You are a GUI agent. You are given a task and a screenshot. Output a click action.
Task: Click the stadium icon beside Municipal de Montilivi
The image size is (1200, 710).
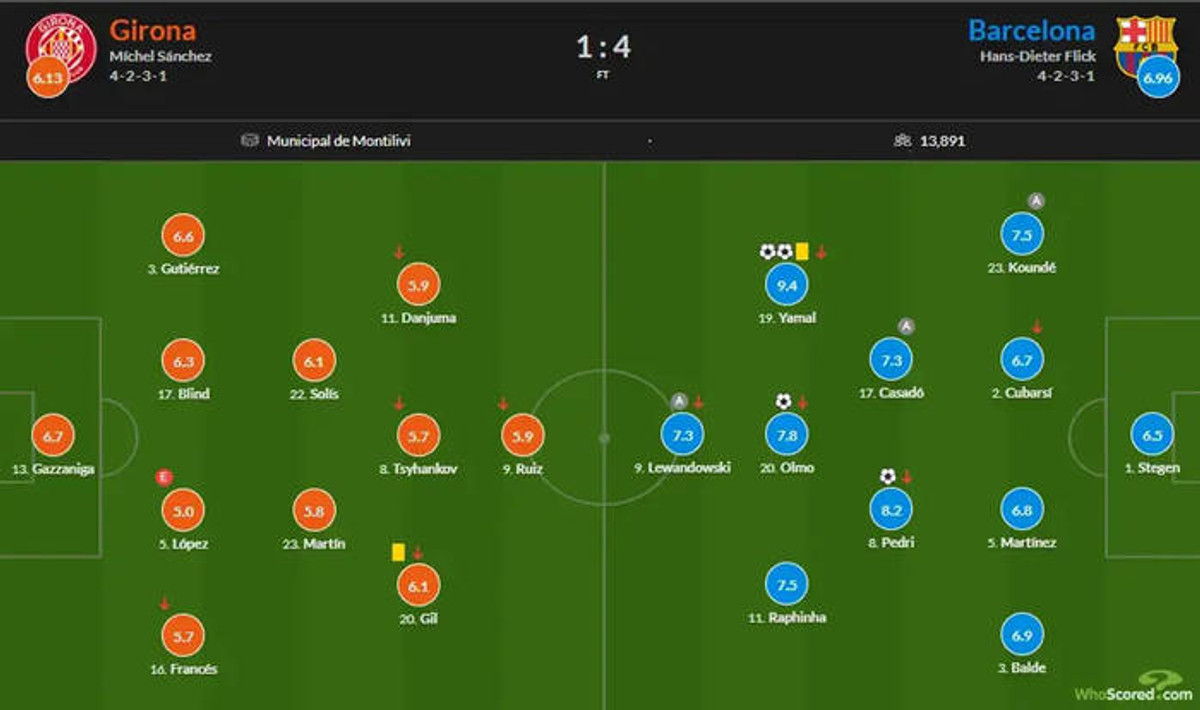point(250,141)
